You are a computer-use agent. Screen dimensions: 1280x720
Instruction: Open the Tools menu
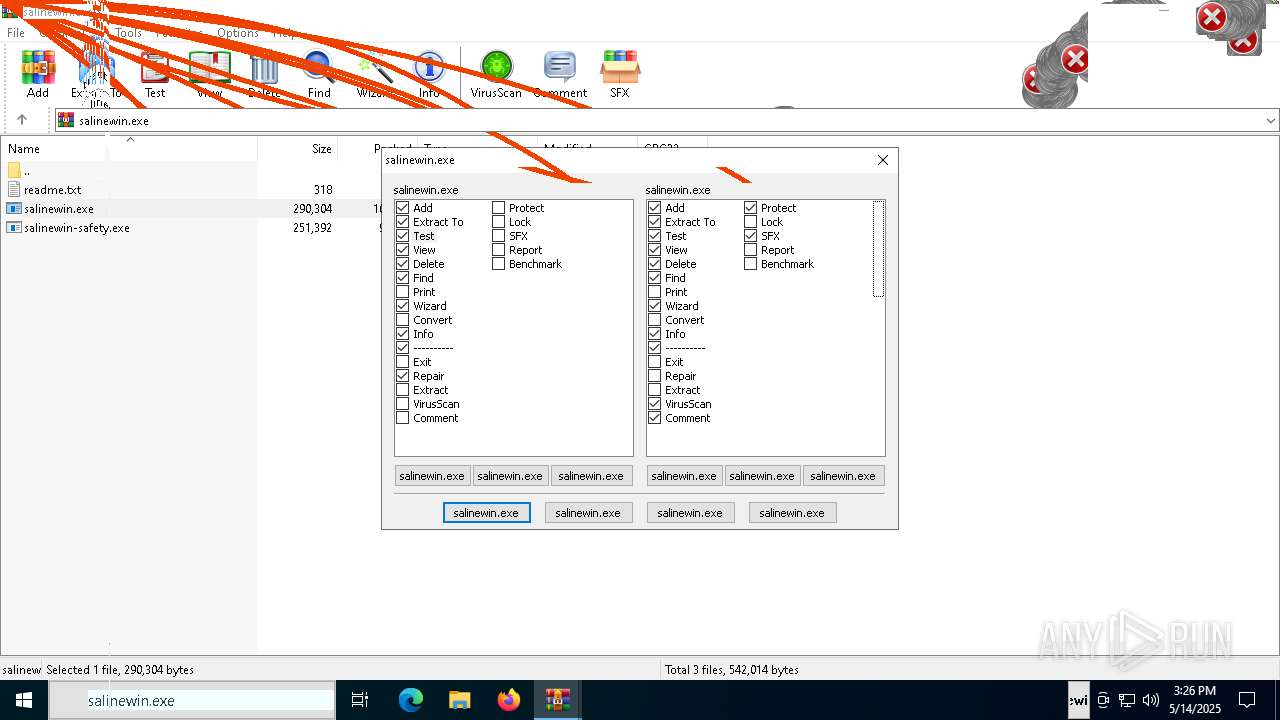pos(128,33)
